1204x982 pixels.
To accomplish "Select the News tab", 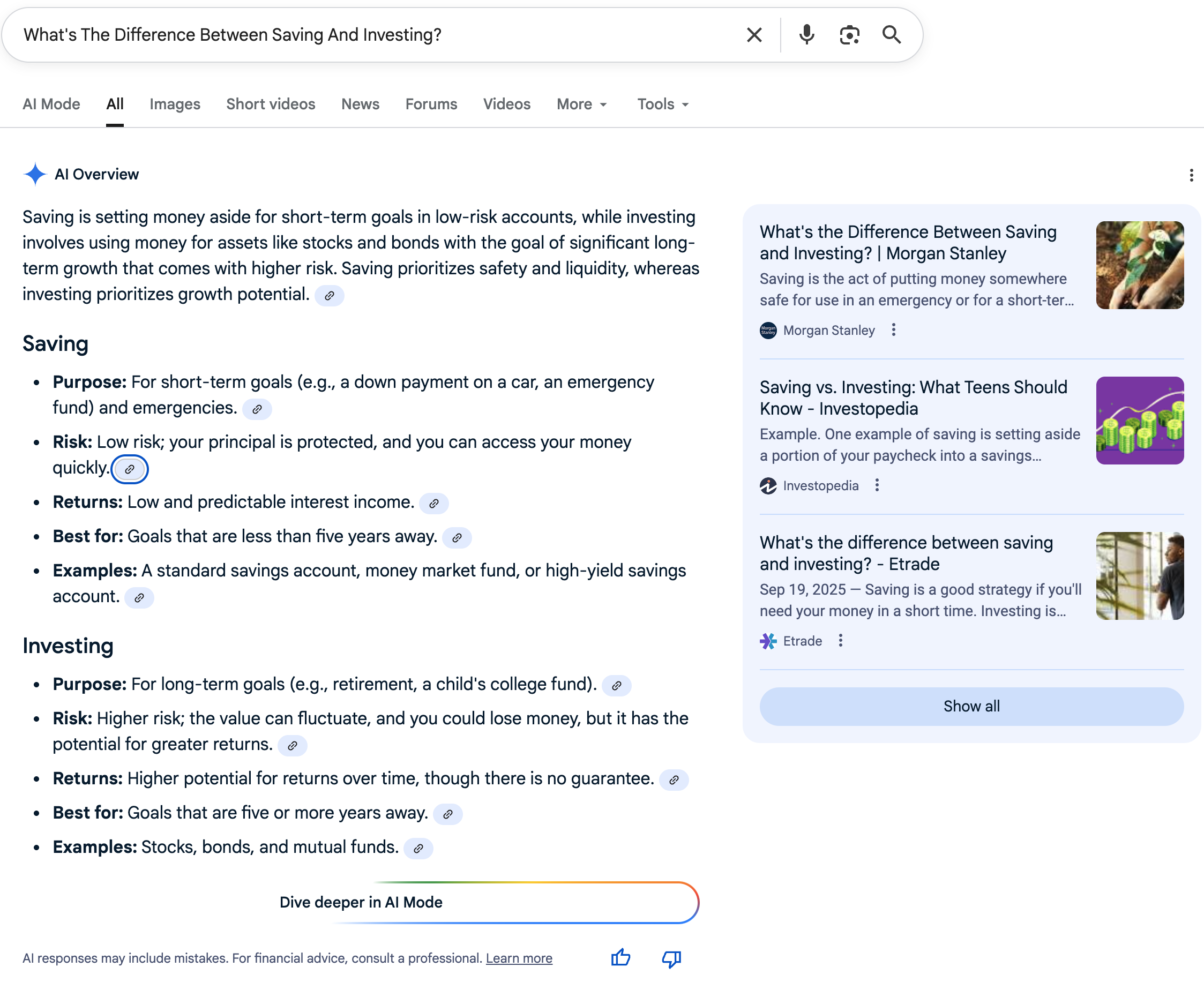I will [360, 104].
